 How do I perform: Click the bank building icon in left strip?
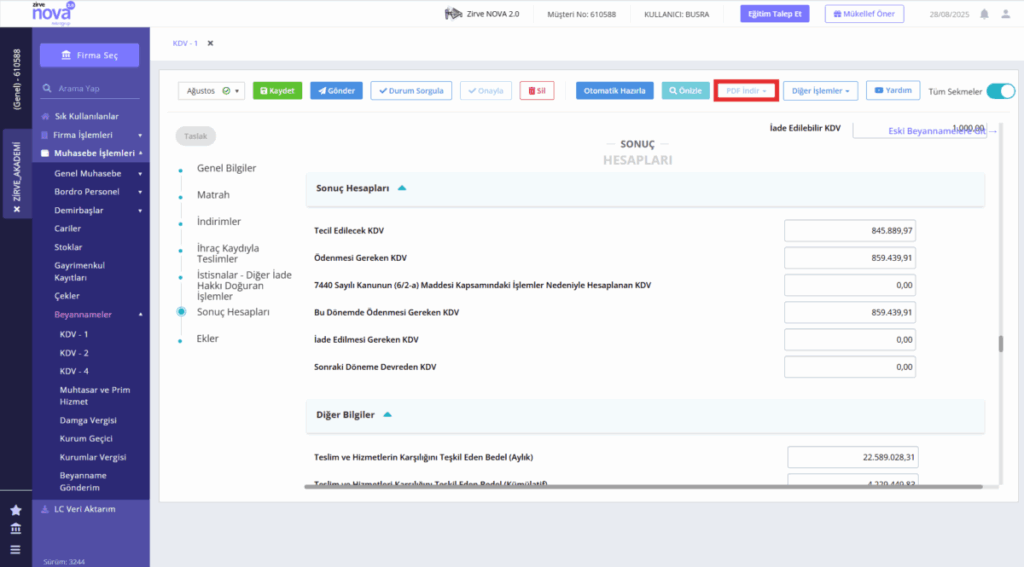click(16, 528)
